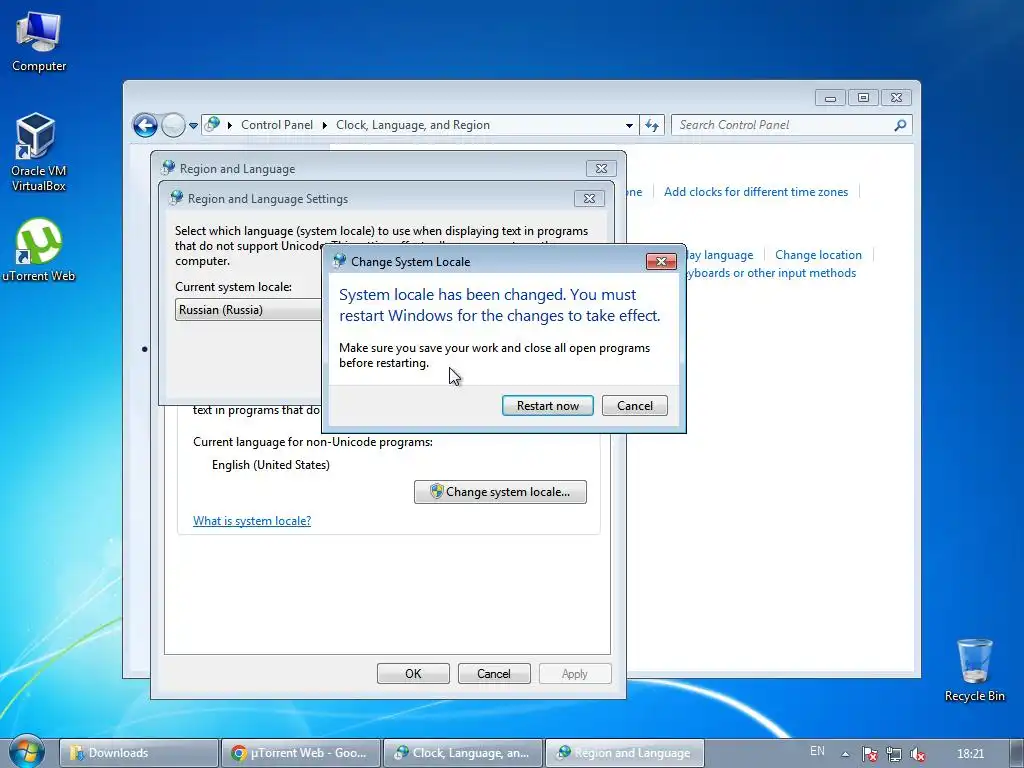Click Clock, Language, and Region breadcrumb
This screenshot has height=768, width=1024.
pos(413,125)
